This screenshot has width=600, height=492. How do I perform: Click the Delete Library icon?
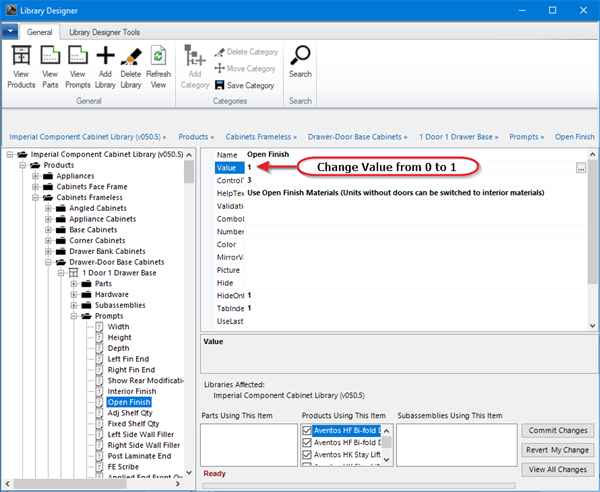[131, 57]
